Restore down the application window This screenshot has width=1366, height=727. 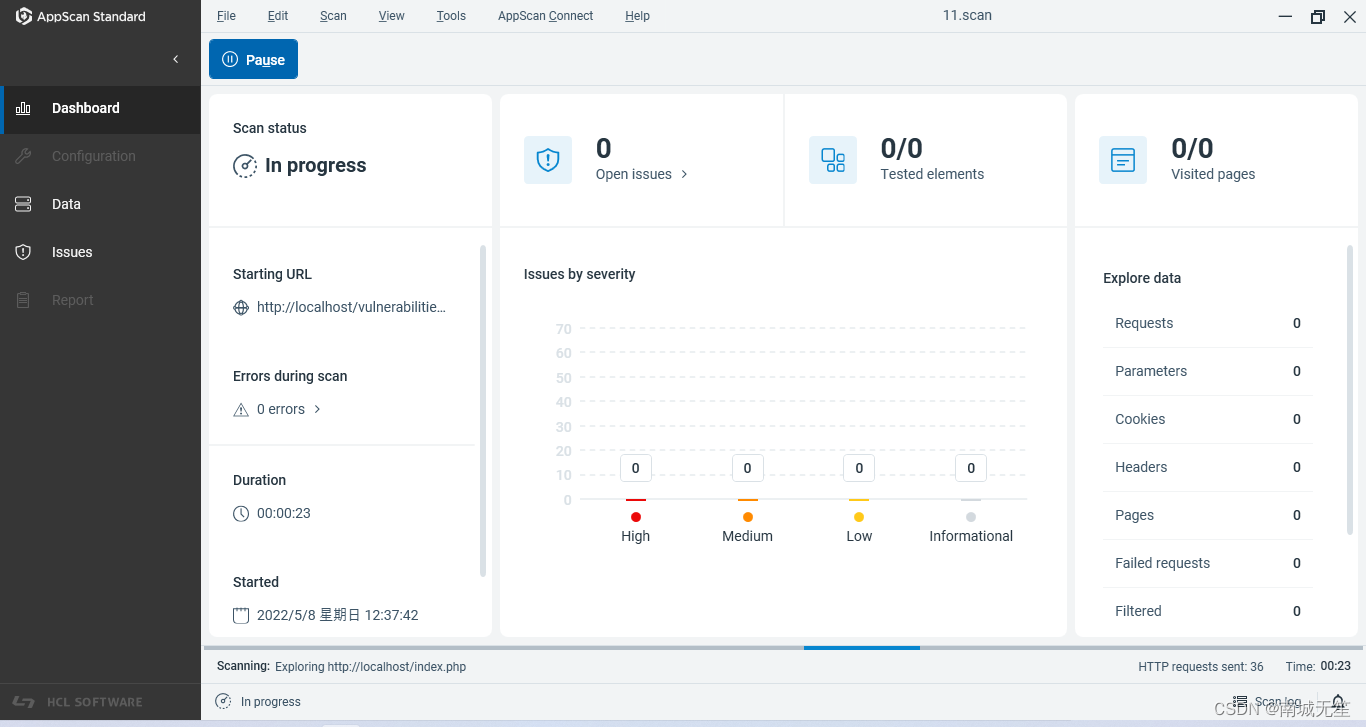[1317, 16]
